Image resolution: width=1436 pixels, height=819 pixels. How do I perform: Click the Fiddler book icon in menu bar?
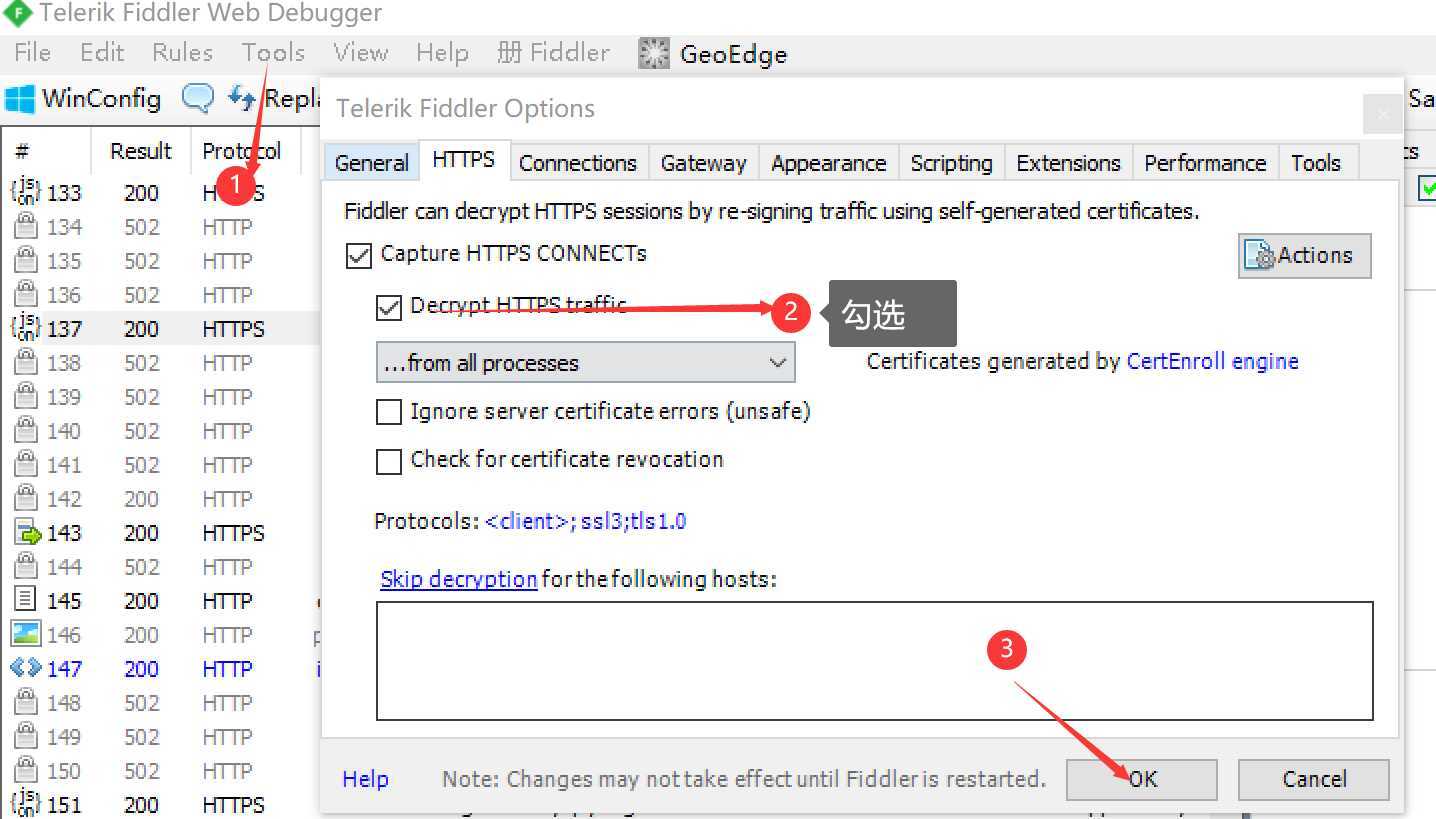pos(509,52)
